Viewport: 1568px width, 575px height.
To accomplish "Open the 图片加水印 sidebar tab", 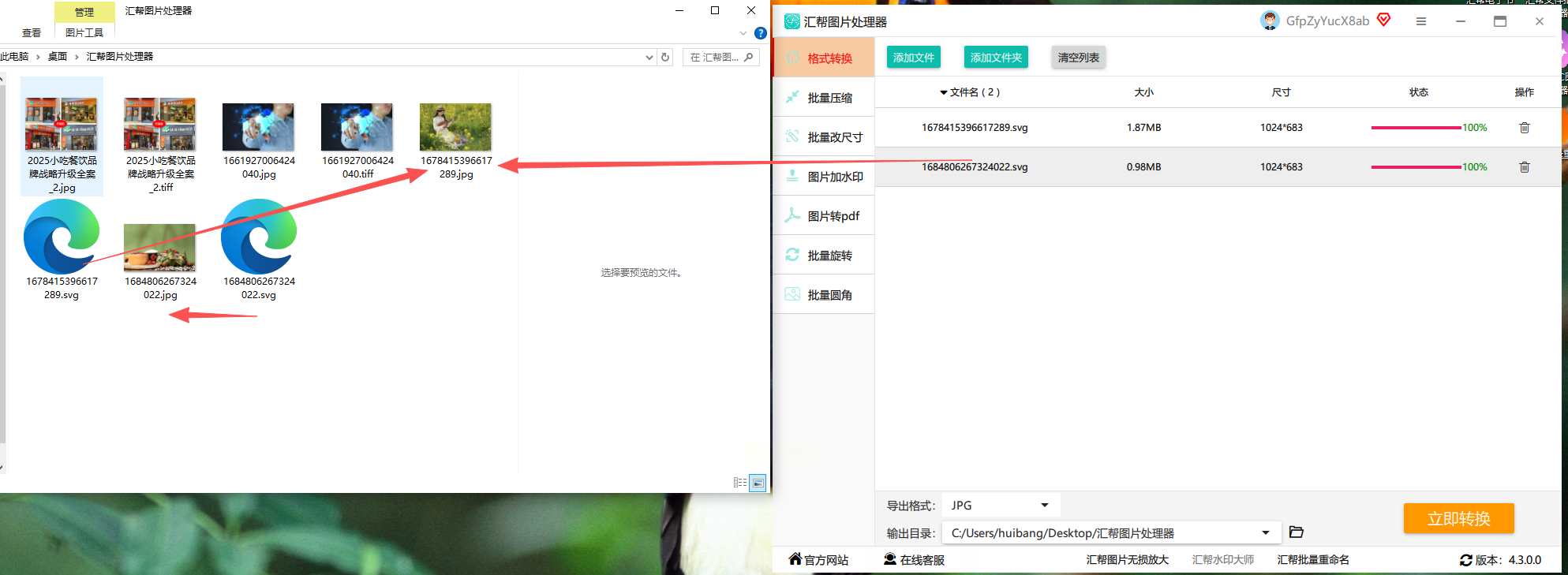I will point(823,177).
